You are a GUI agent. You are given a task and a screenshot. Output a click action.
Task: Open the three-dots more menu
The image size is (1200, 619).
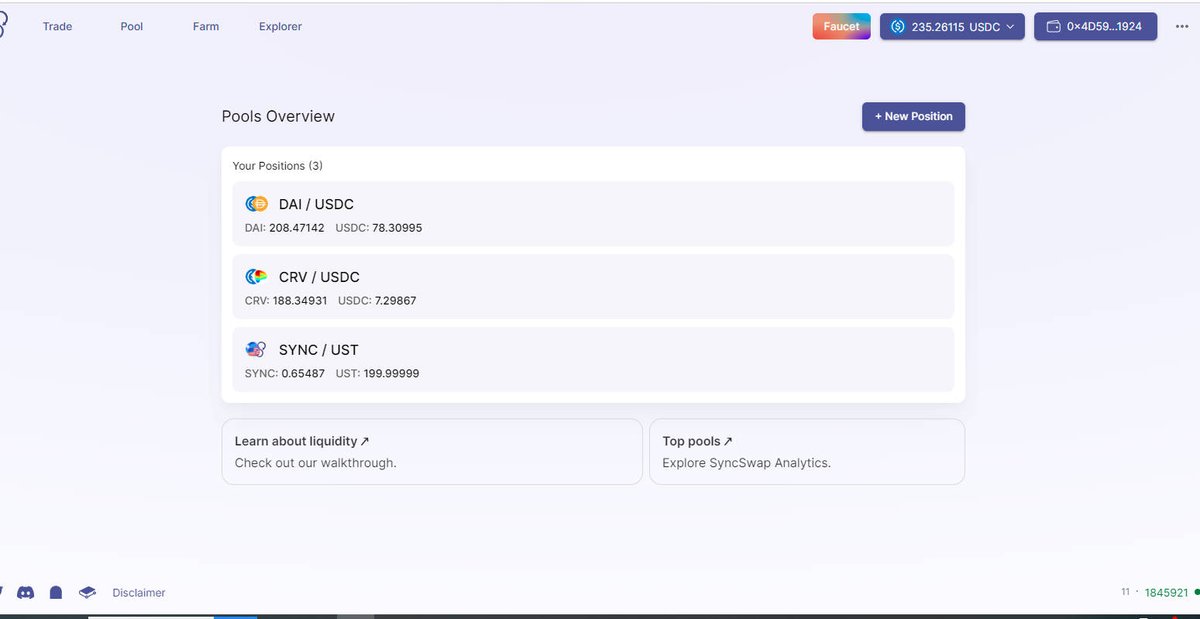pyautogui.click(x=1182, y=27)
